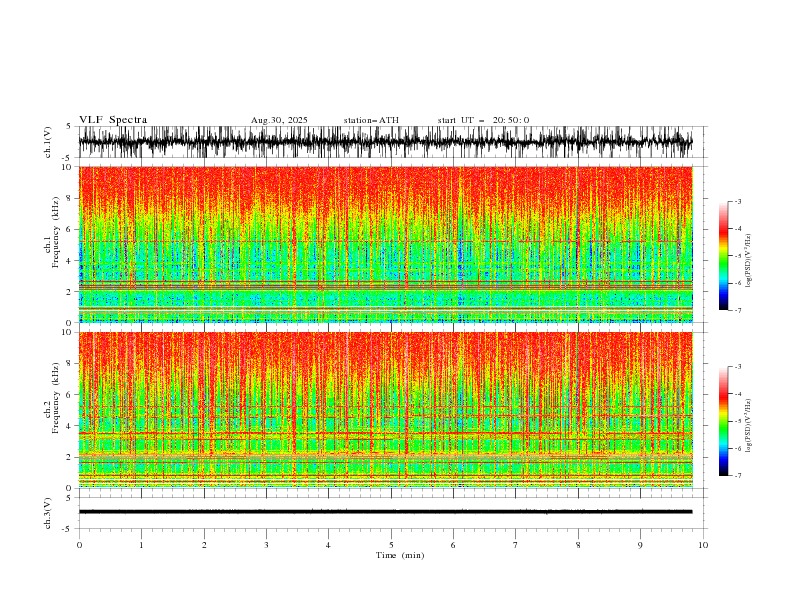Click the "-5" tick on ch.1(V) axis

(67, 158)
